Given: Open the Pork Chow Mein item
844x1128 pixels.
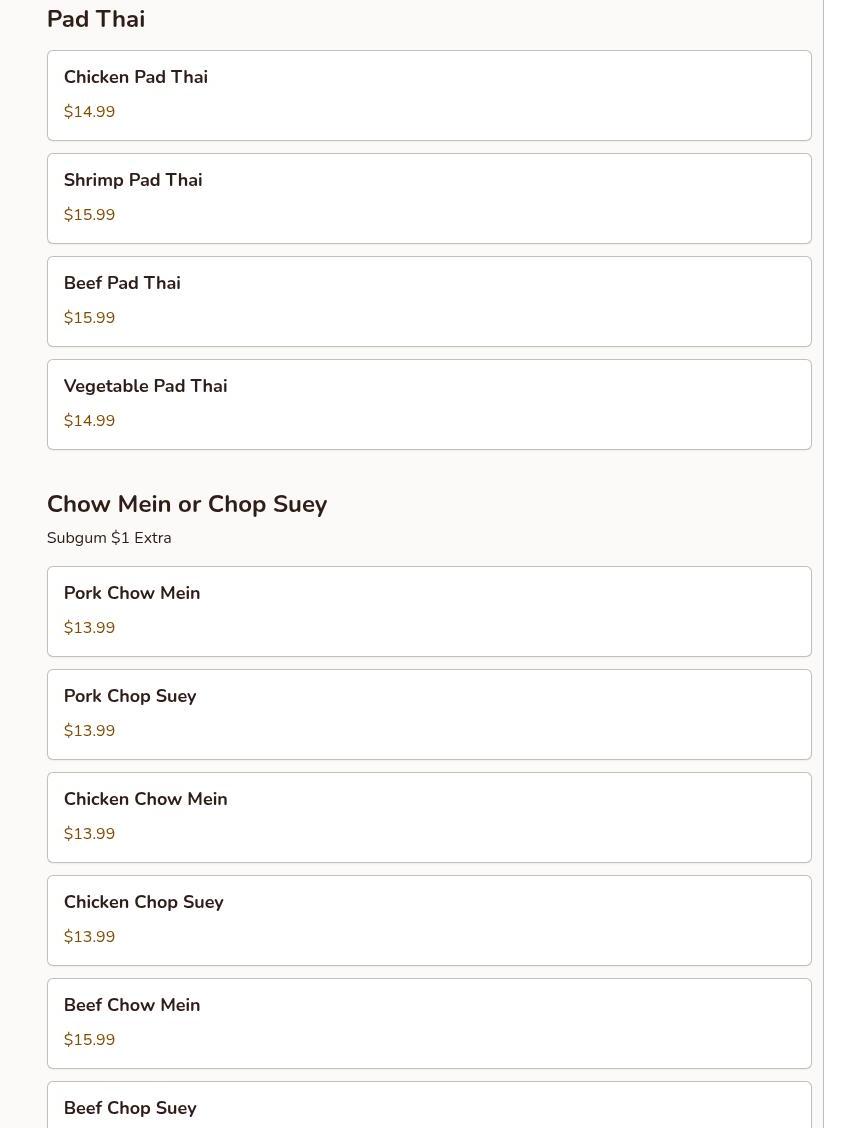Looking at the screenshot, I should [x=429, y=611].
